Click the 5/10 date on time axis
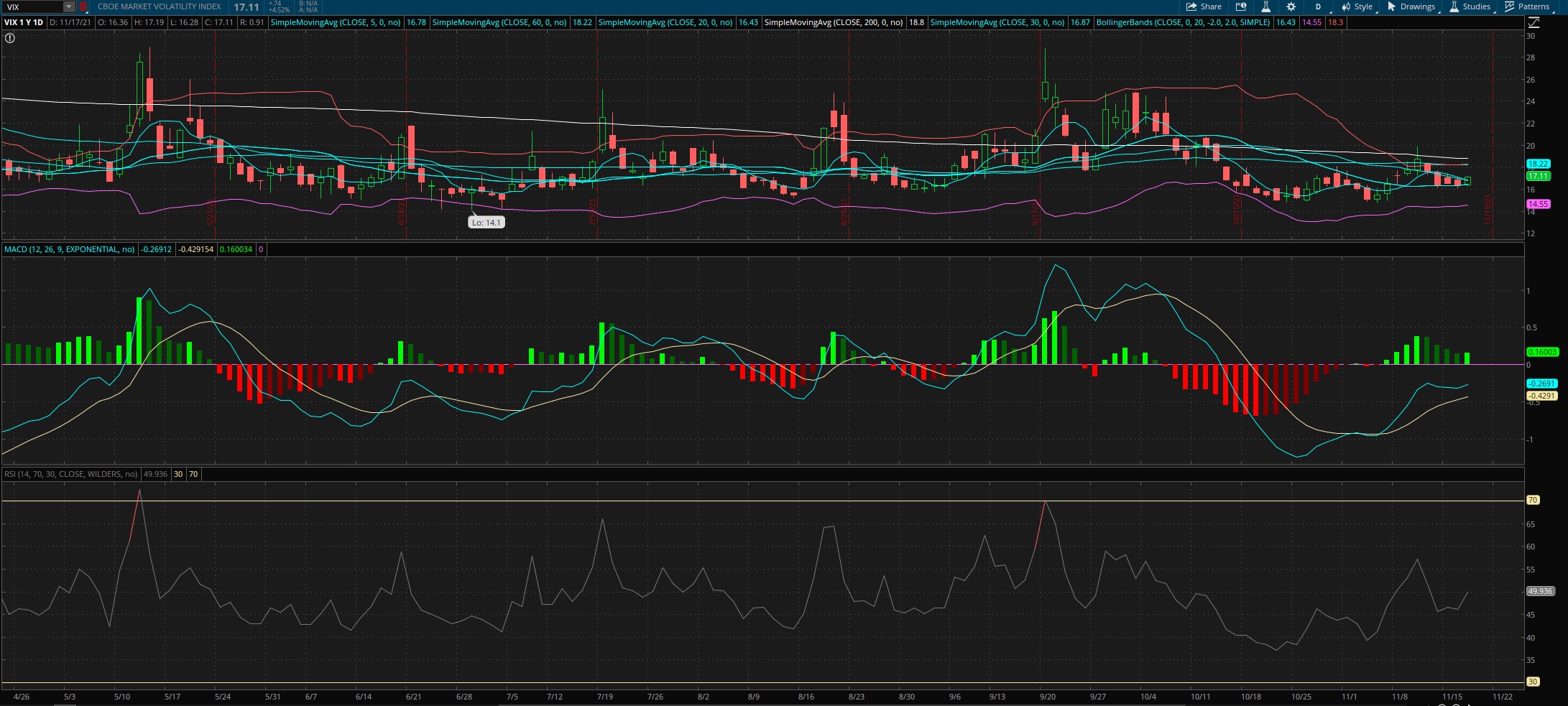 pyautogui.click(x=122, y=697)
